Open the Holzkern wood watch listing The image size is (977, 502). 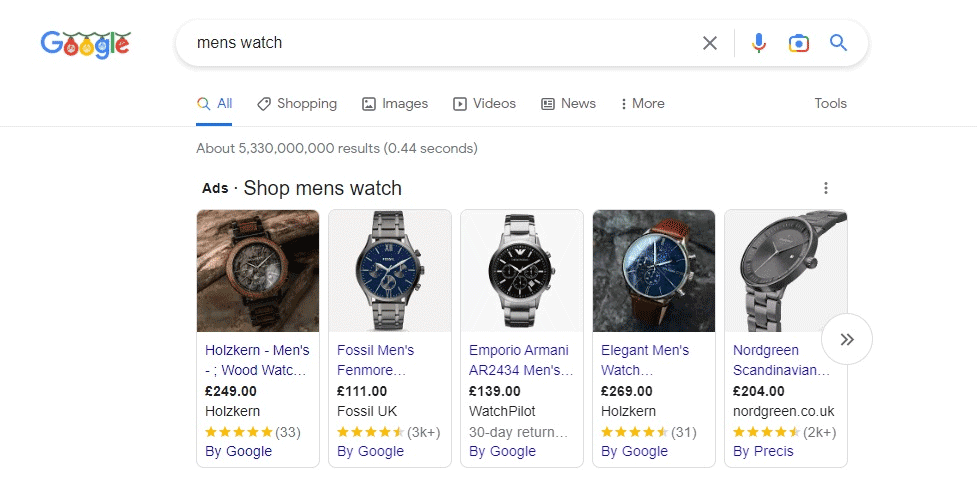[257, 360]
